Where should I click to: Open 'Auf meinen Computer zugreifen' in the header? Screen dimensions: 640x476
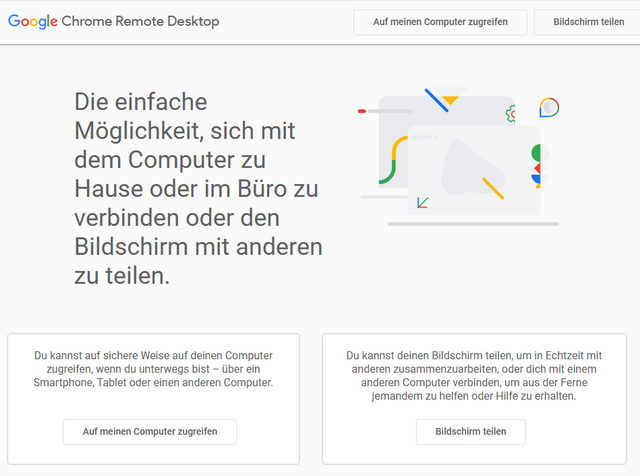point(440,22)
